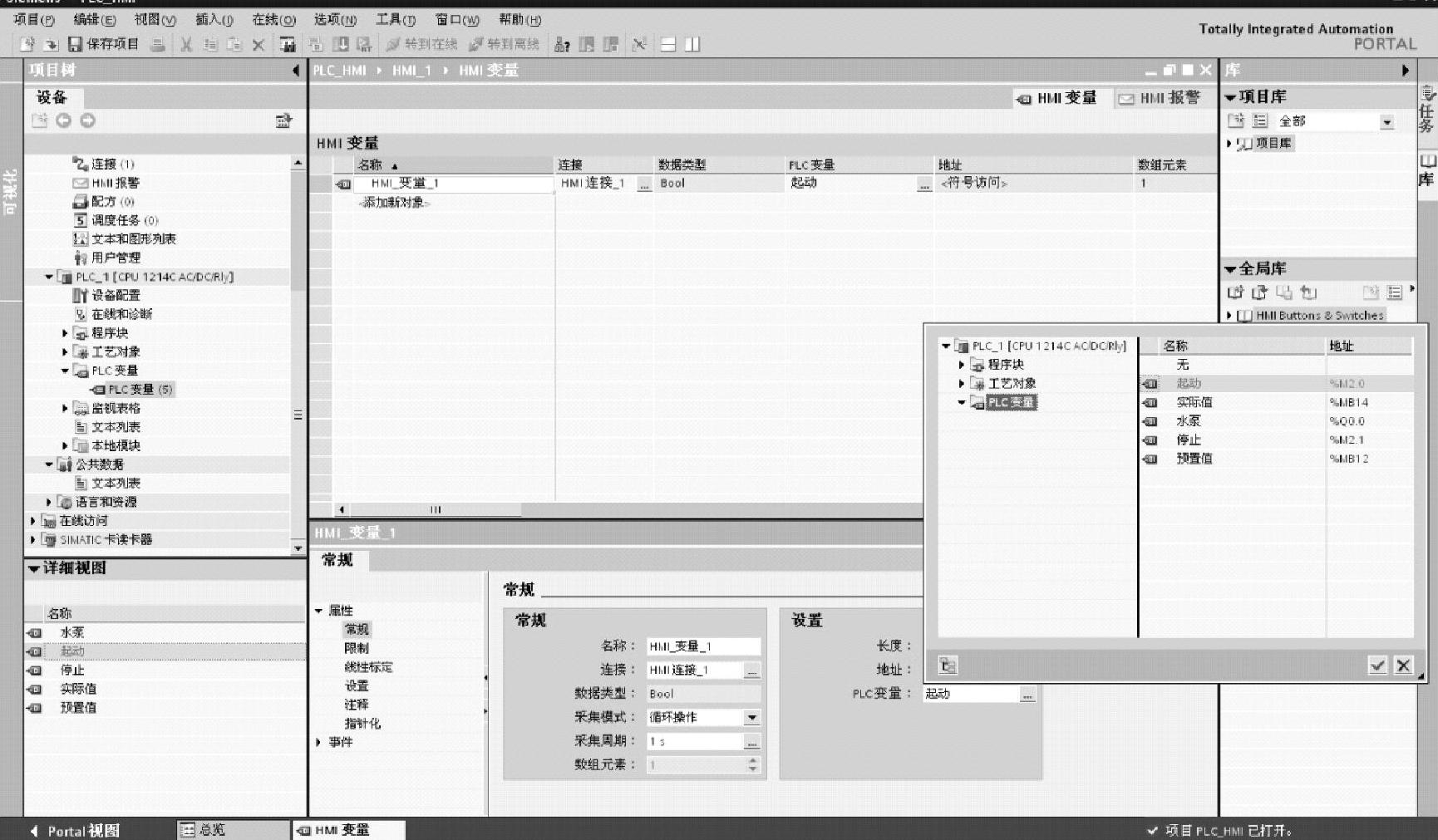Click the create new global library icon
This screenshot has width=1438, height=840.
pyautogui.click(x=1235, y=292)
